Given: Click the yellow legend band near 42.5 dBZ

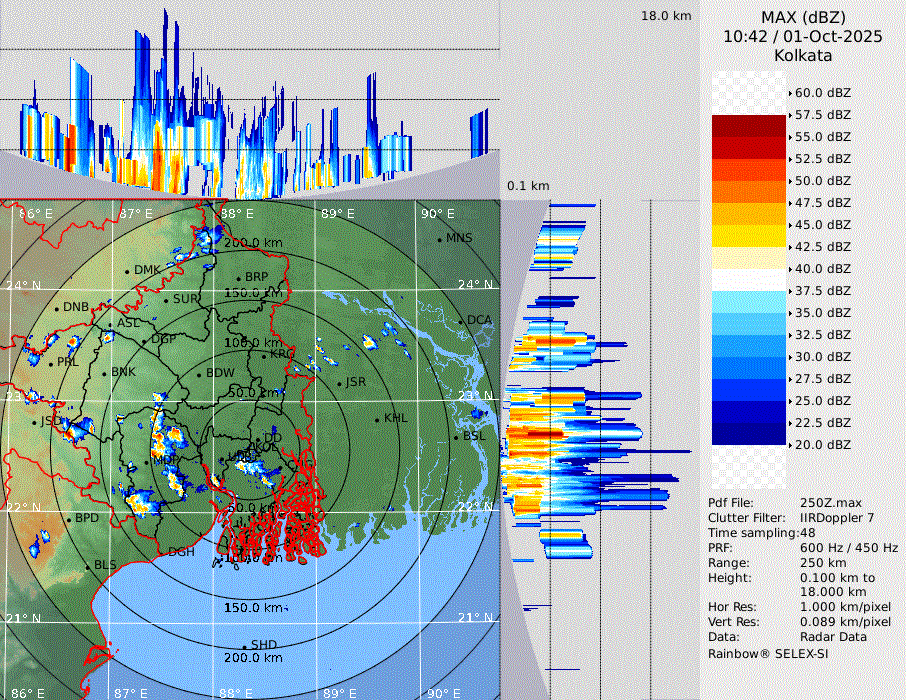Looking at the screenshot, I should coord(748,235).
